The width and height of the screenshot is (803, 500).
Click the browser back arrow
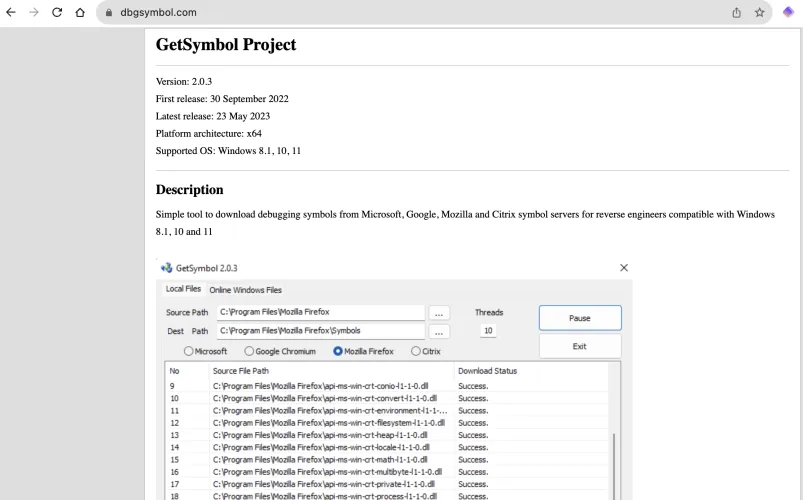(11, 12)
